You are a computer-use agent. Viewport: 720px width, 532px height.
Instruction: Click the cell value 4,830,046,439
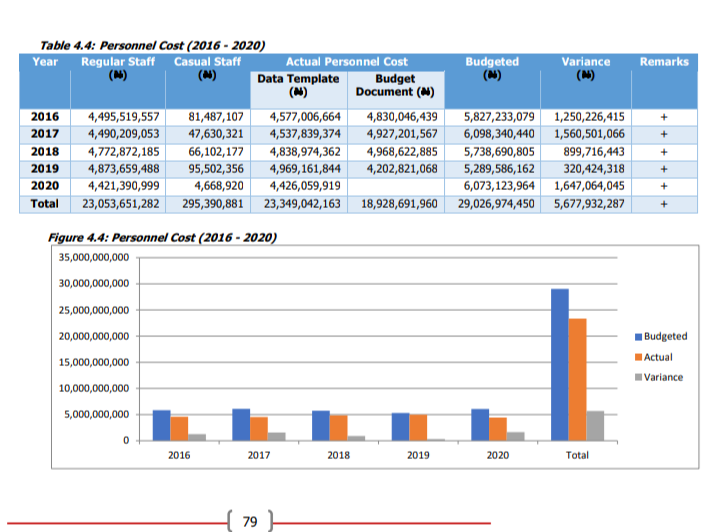(402, 117)
